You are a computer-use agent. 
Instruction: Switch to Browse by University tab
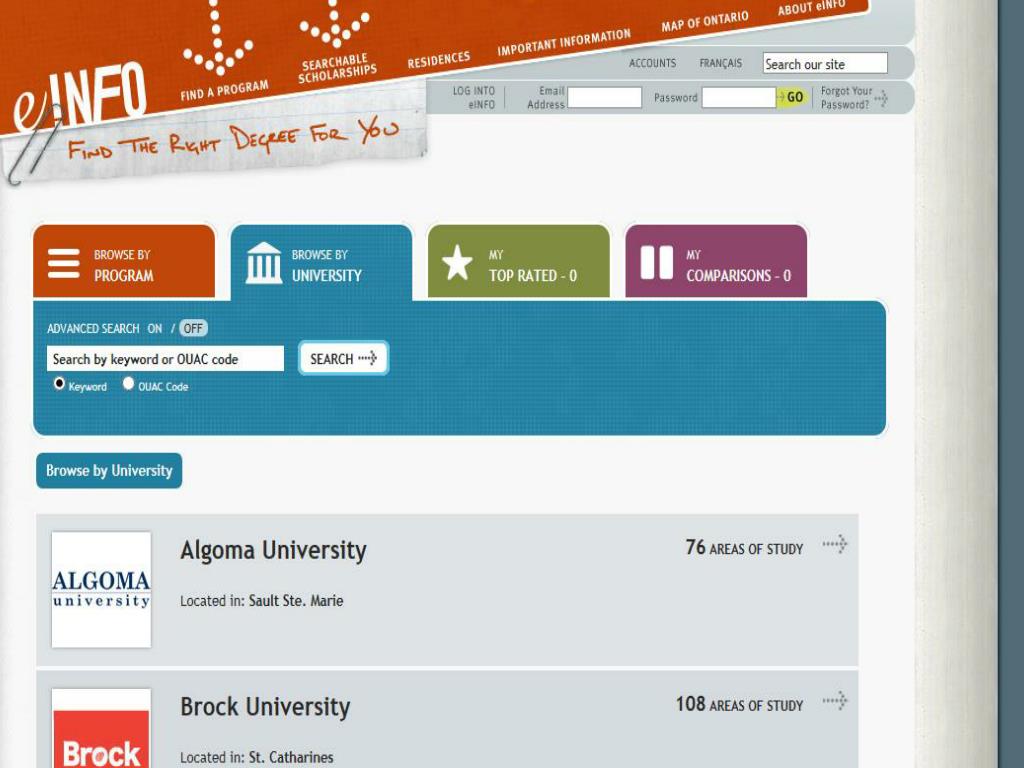(x=321, y=263)
